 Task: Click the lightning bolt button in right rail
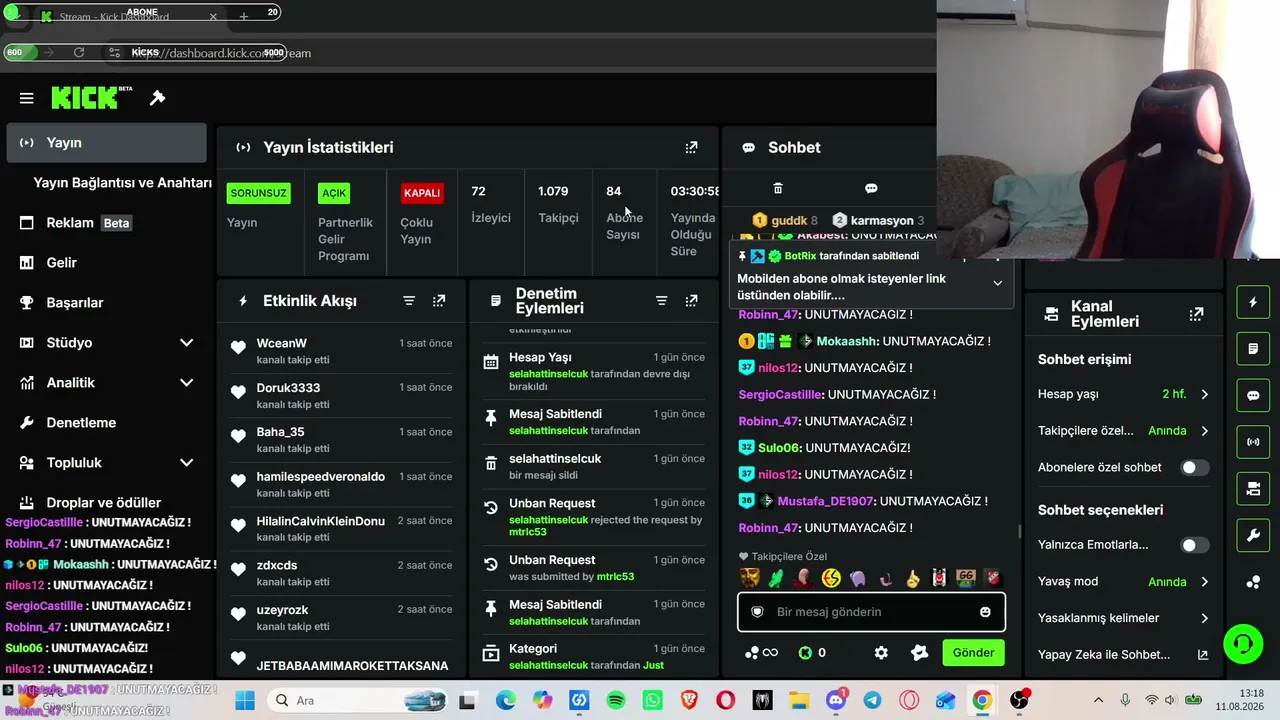pos(1253,302)
